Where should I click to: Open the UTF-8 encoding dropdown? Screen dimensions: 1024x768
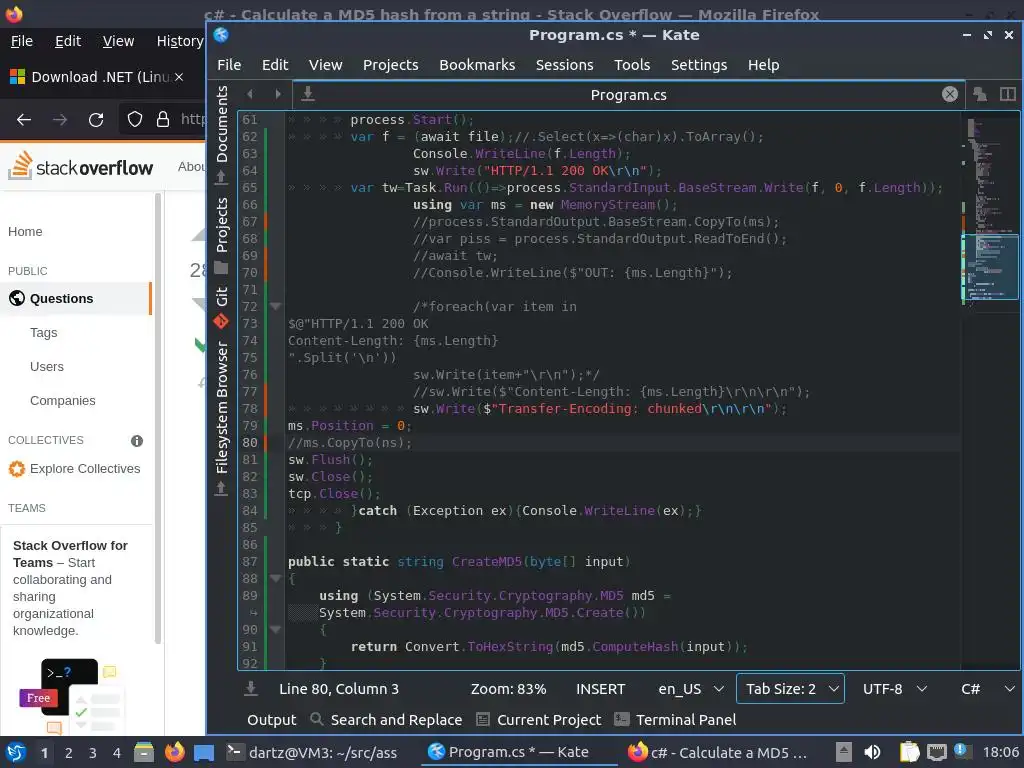click(x=895, y=689)
